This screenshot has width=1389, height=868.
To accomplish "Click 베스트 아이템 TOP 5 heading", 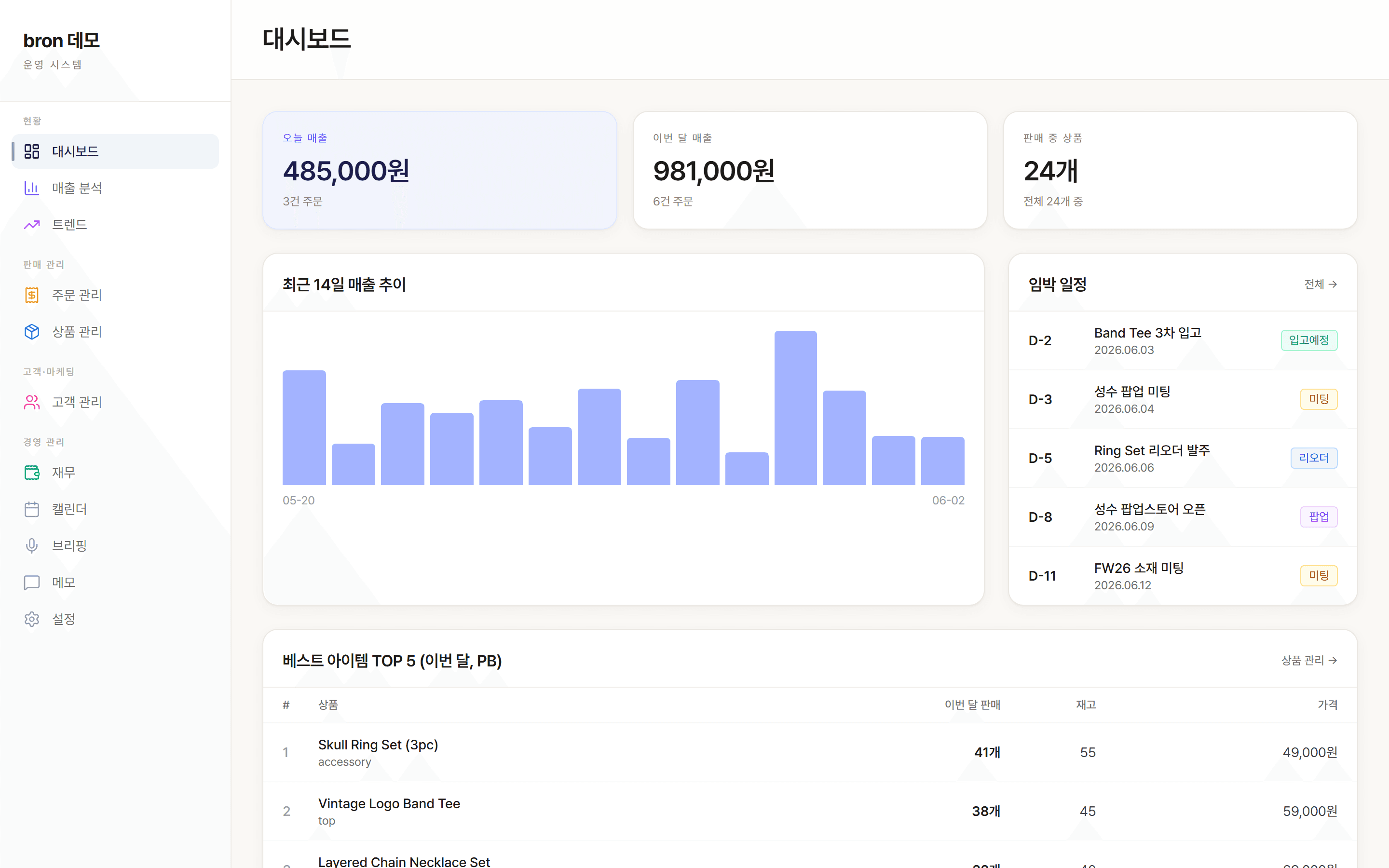I will tap(392, 661).
